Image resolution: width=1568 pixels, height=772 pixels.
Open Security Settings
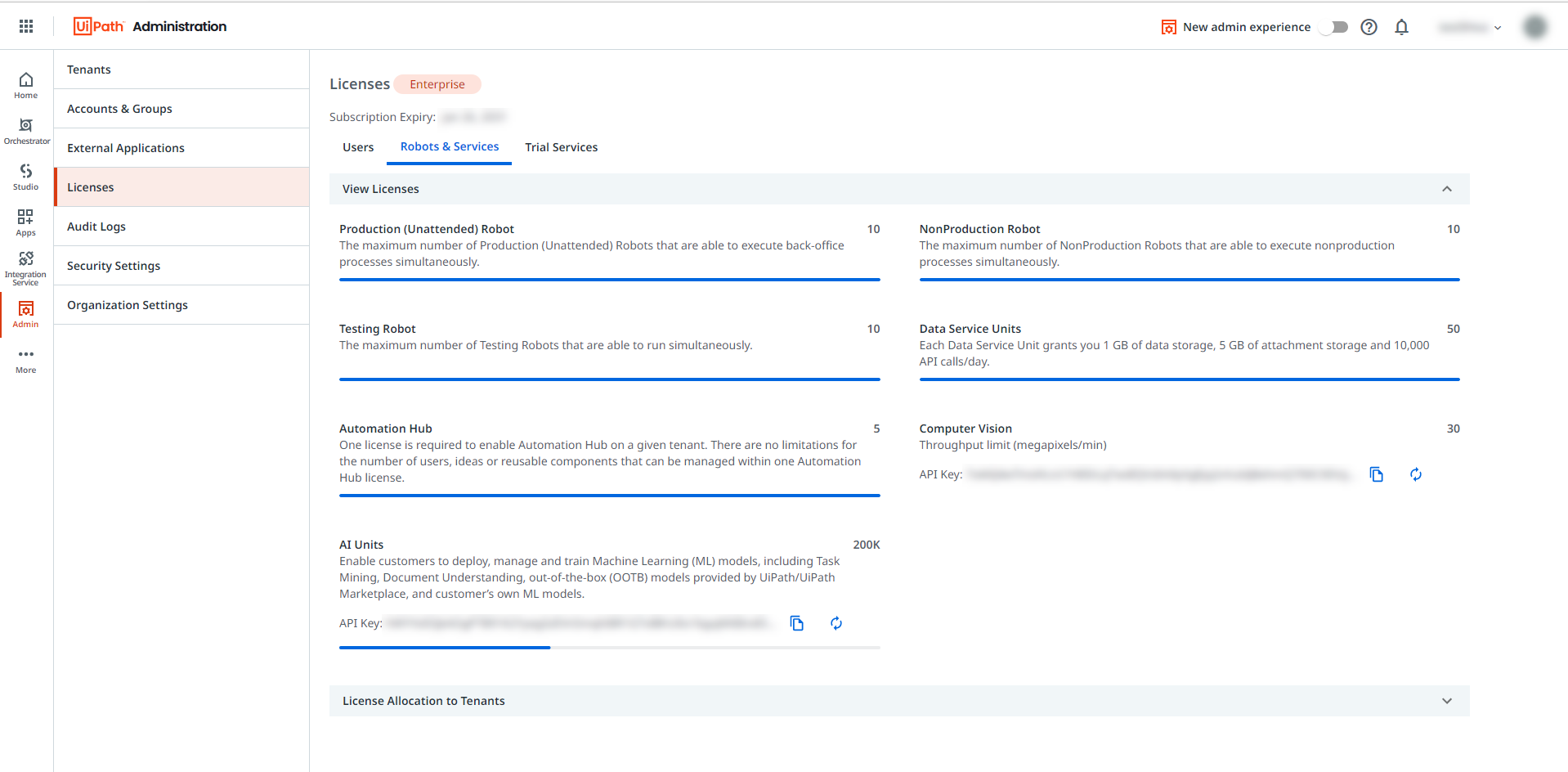point(181,266)
